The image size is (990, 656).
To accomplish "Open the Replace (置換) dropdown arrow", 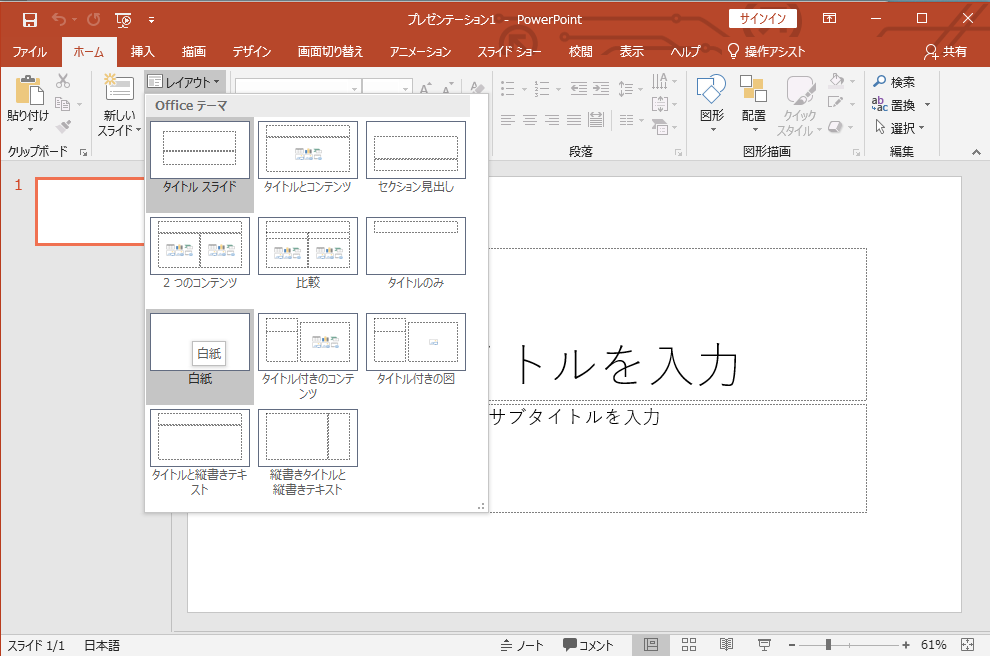I will point(927,105).
